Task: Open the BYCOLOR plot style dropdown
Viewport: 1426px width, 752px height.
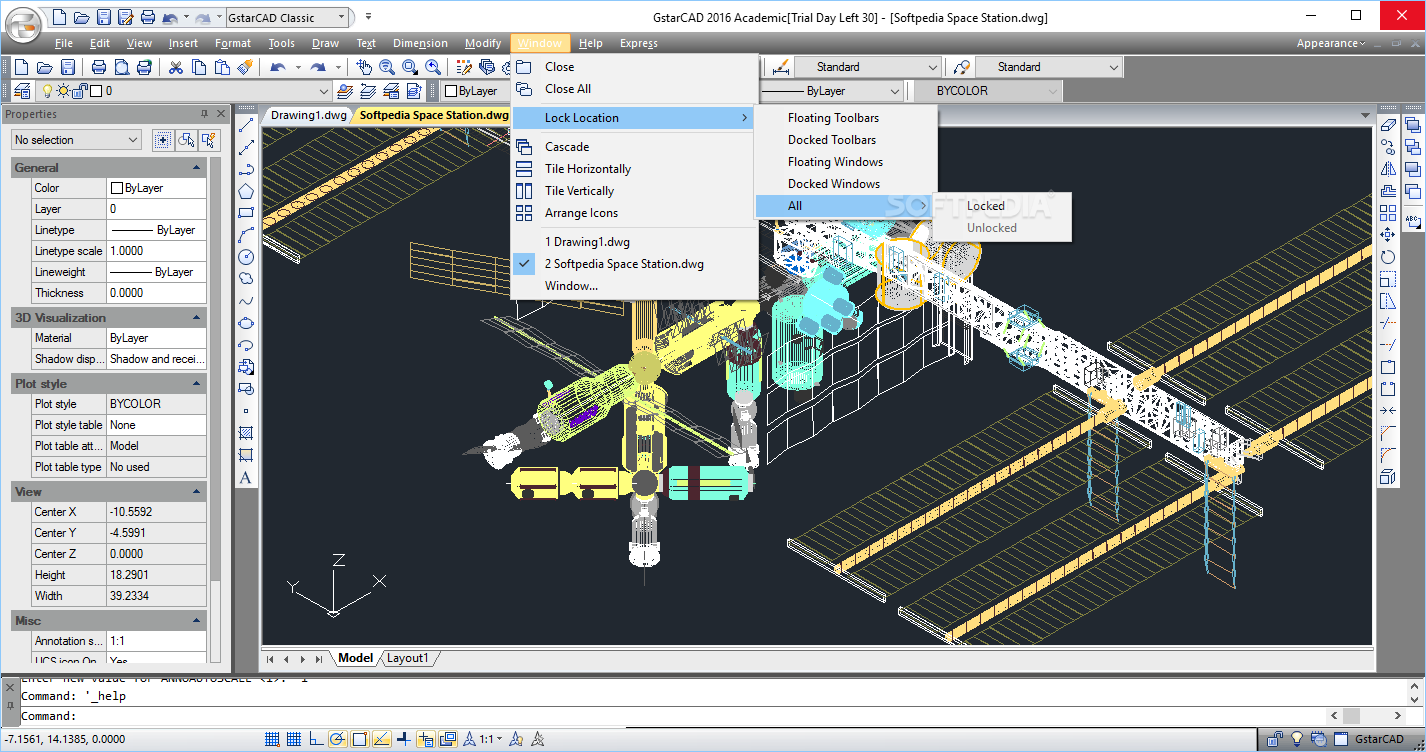Action: coord(1052,91)
